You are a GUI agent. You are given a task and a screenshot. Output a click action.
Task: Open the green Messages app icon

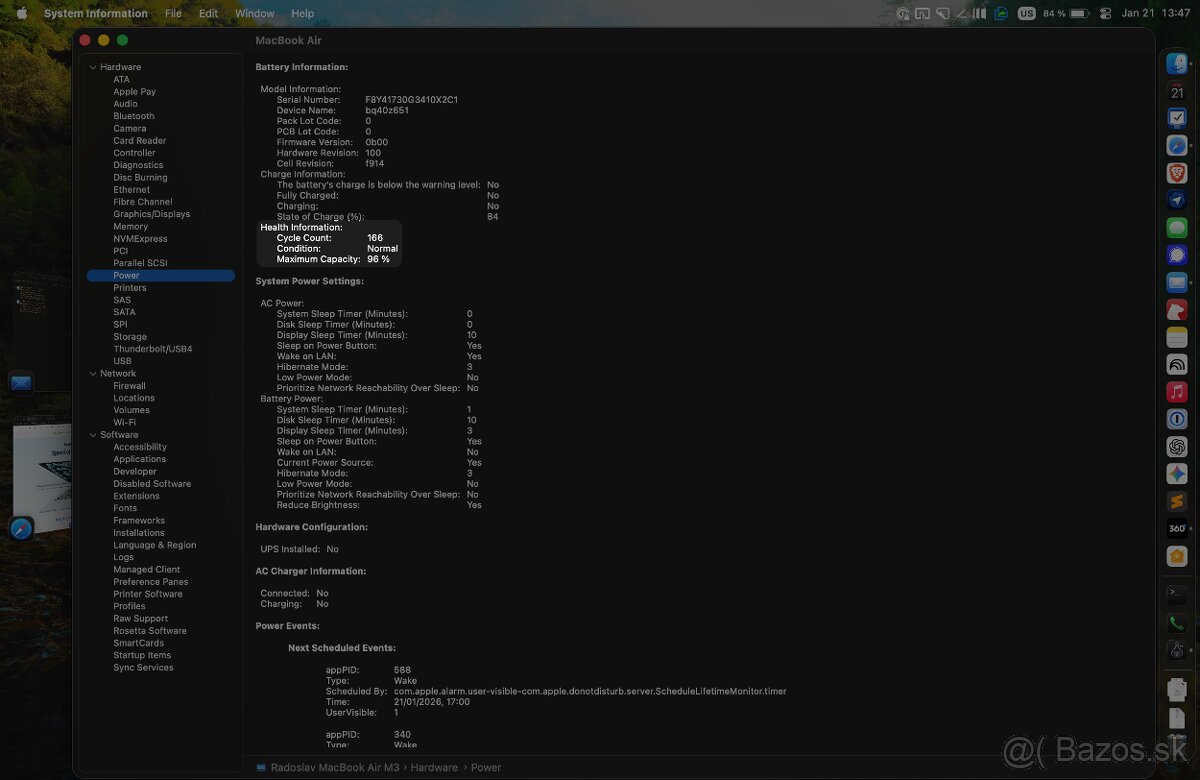pos(1177,228)
